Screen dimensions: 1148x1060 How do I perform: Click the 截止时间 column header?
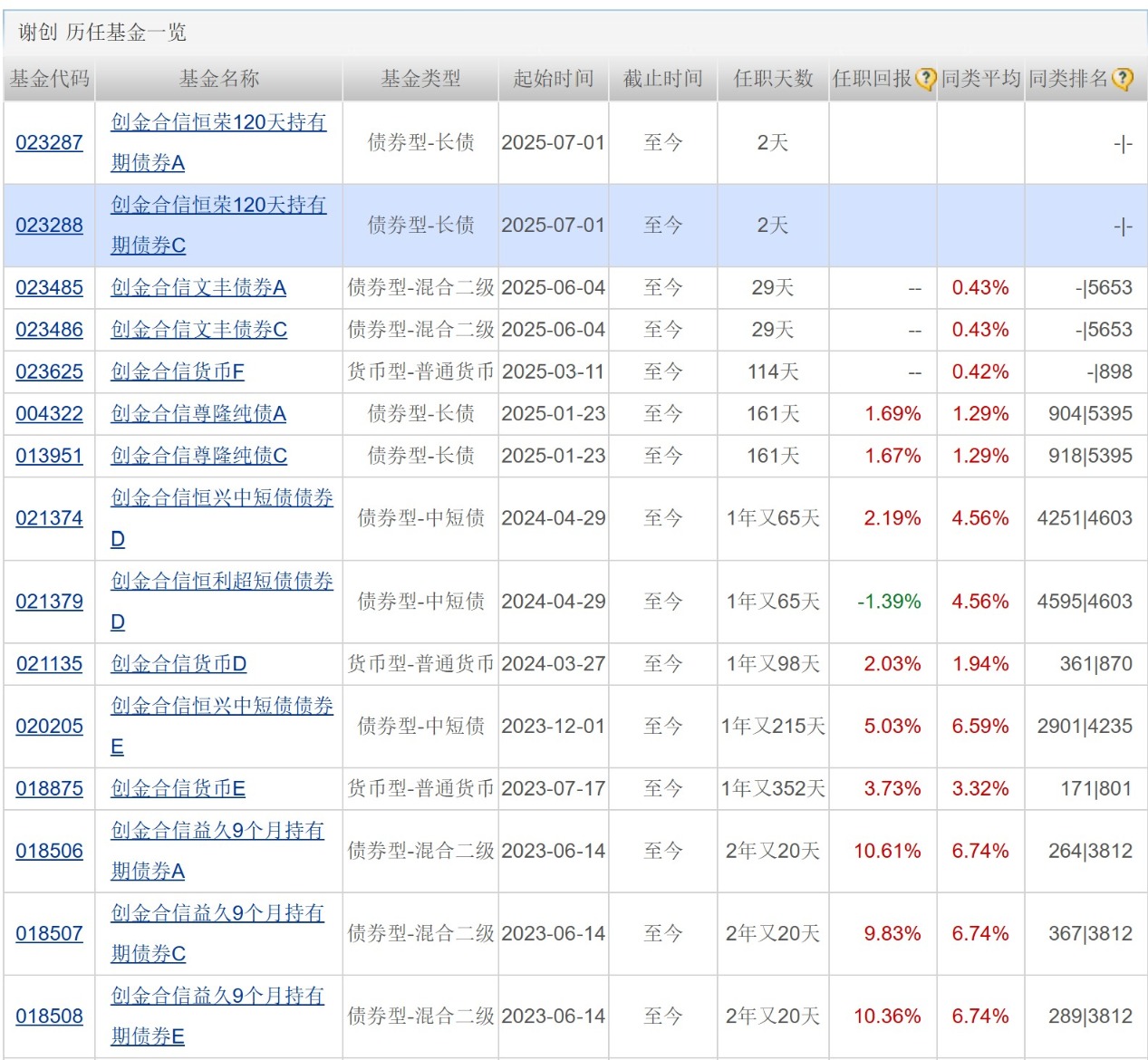point(663,80)
